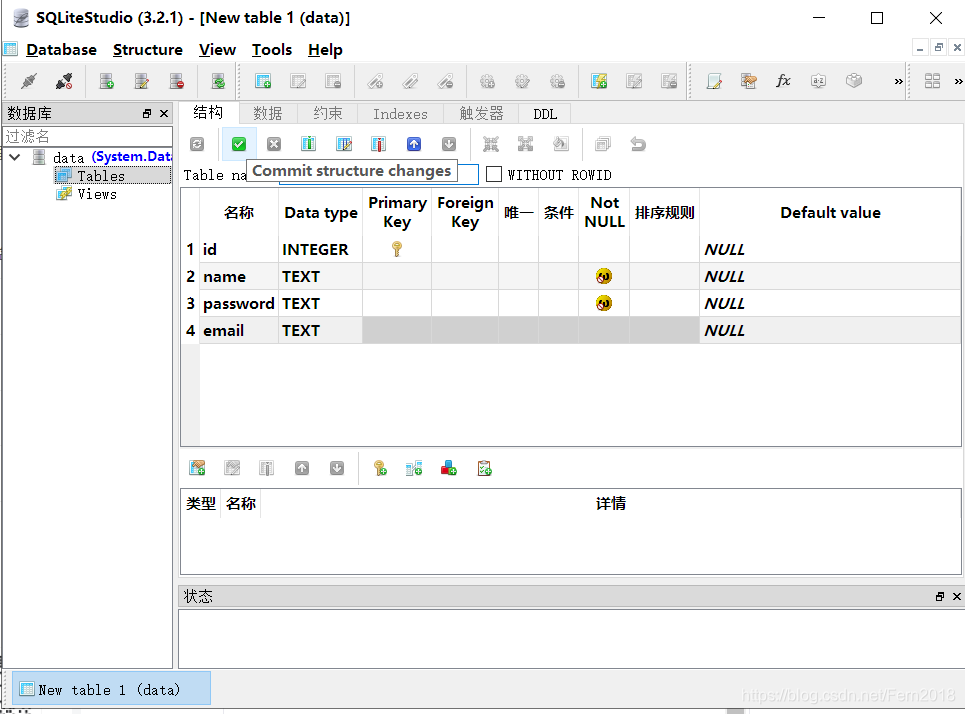Click the Disconnect from database icon
965x714 pixels.
64,81
